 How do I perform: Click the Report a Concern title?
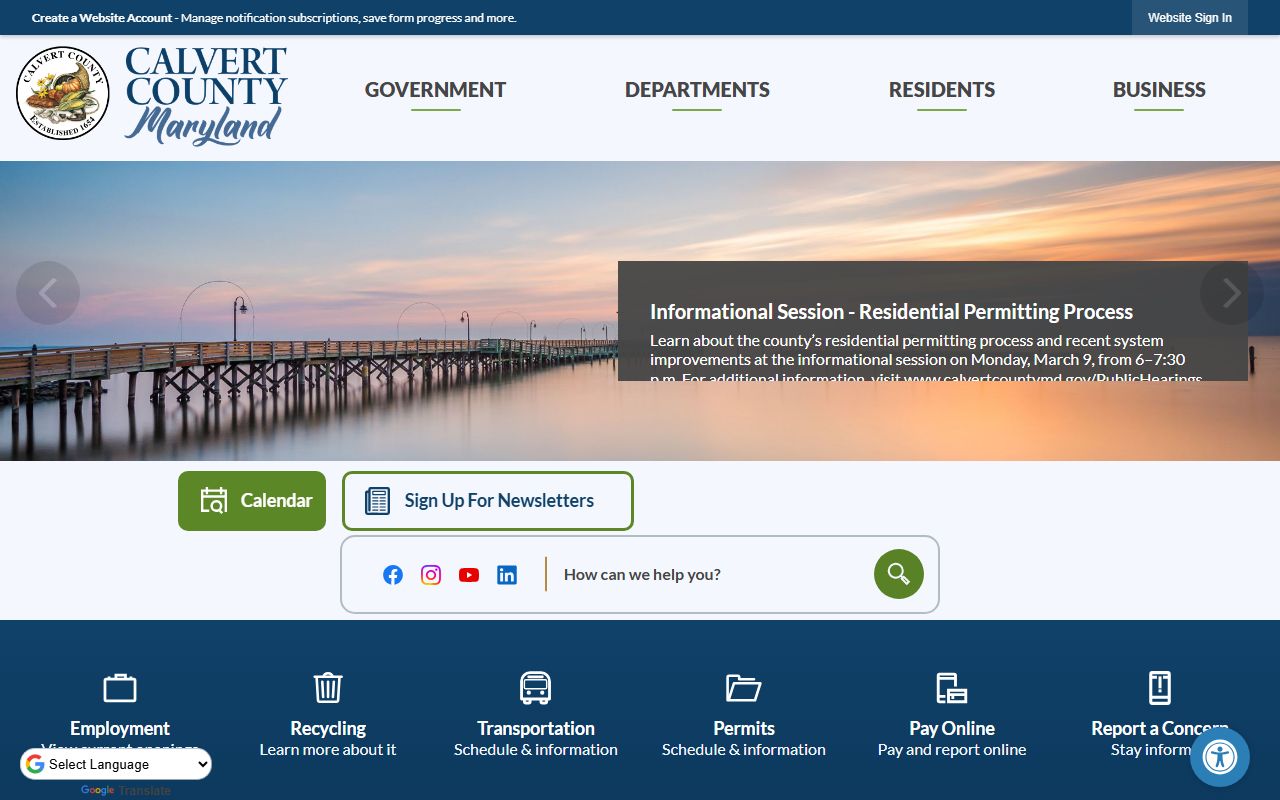1160,729
